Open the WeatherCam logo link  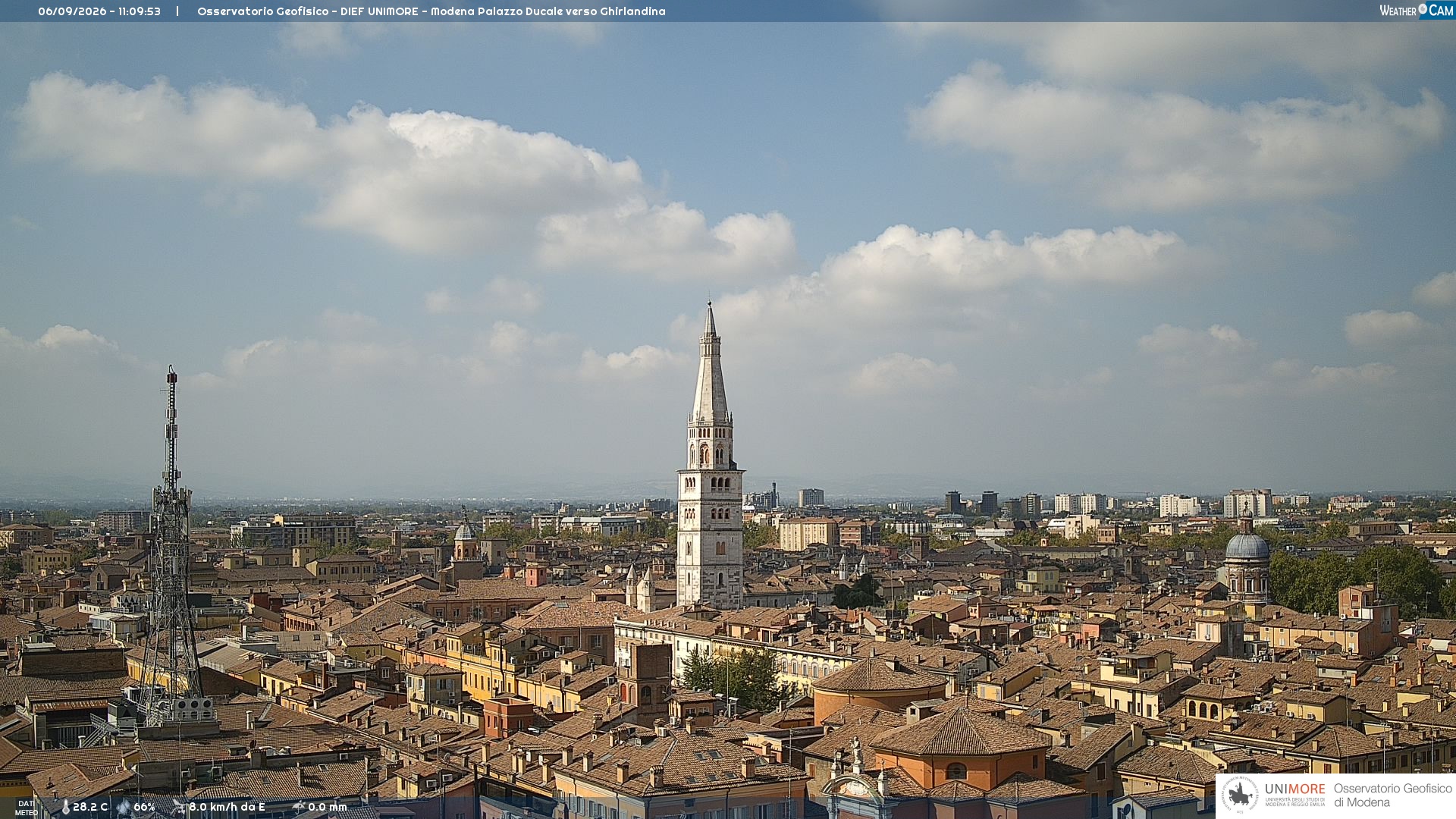(1417, 10)
